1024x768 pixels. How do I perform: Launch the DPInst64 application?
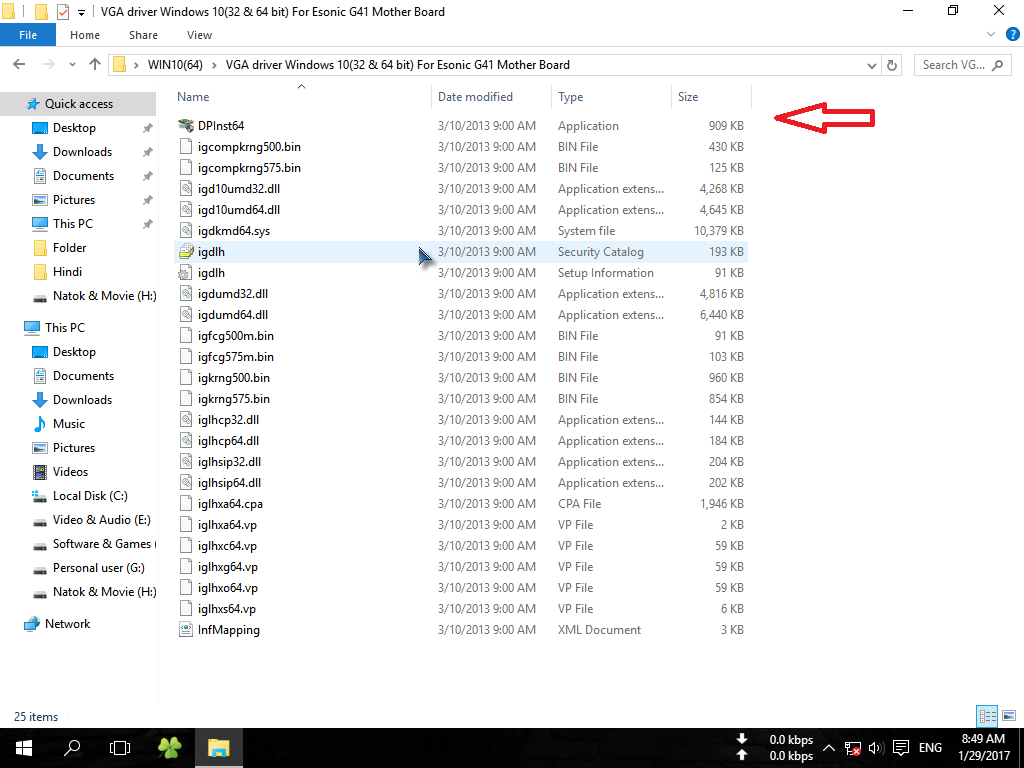click(219, 125)
